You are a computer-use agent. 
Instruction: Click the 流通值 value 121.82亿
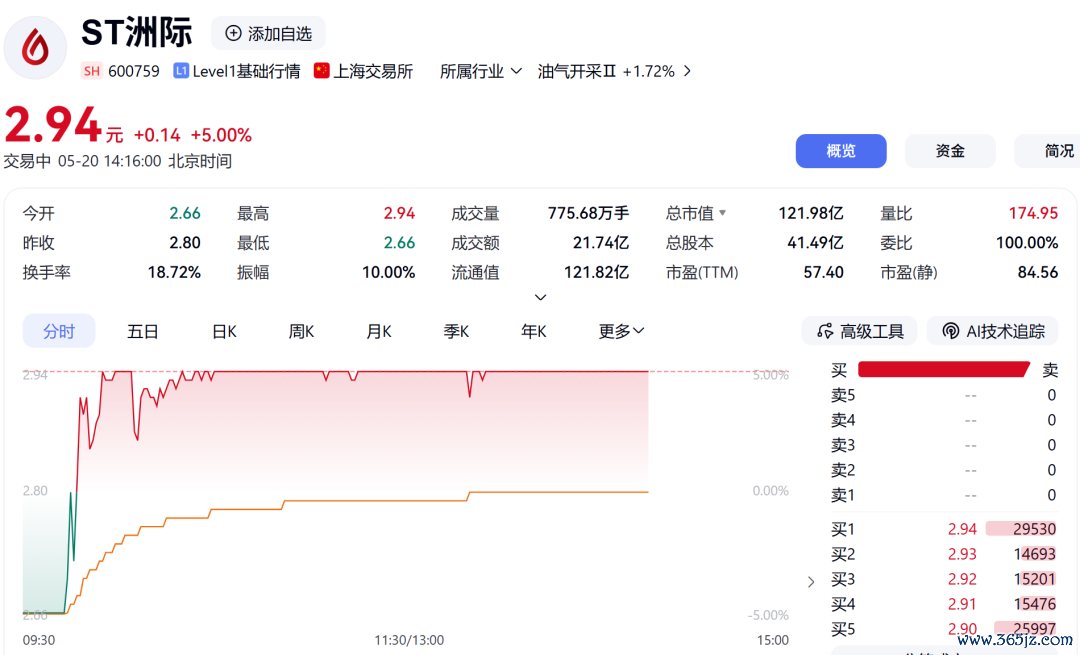pos(596,272)
